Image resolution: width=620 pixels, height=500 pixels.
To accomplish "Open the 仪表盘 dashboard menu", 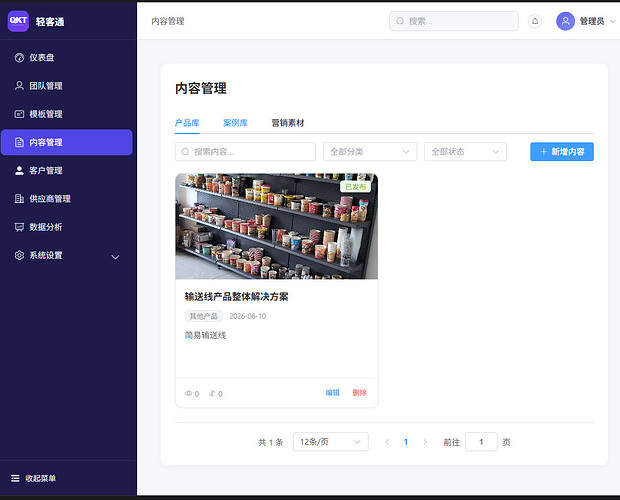I will pos(66,58).
